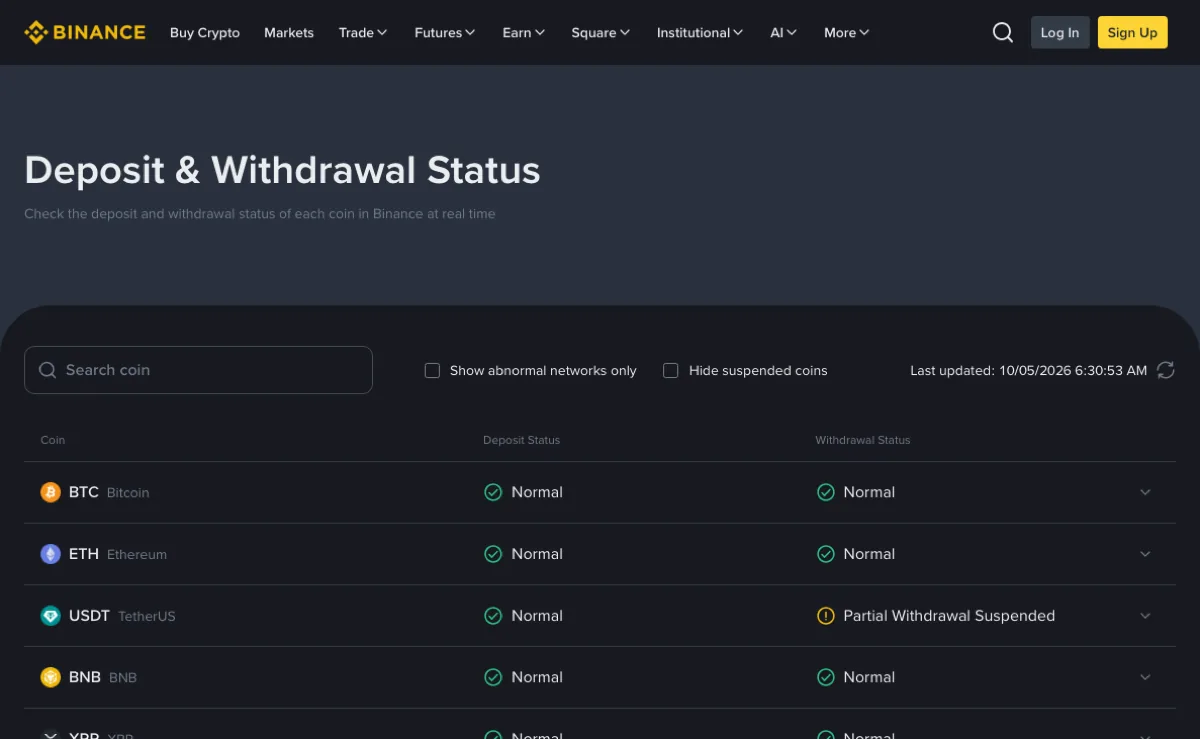1200x739 pixels.
Task: Open the Markets page
Action: (289, 32)
